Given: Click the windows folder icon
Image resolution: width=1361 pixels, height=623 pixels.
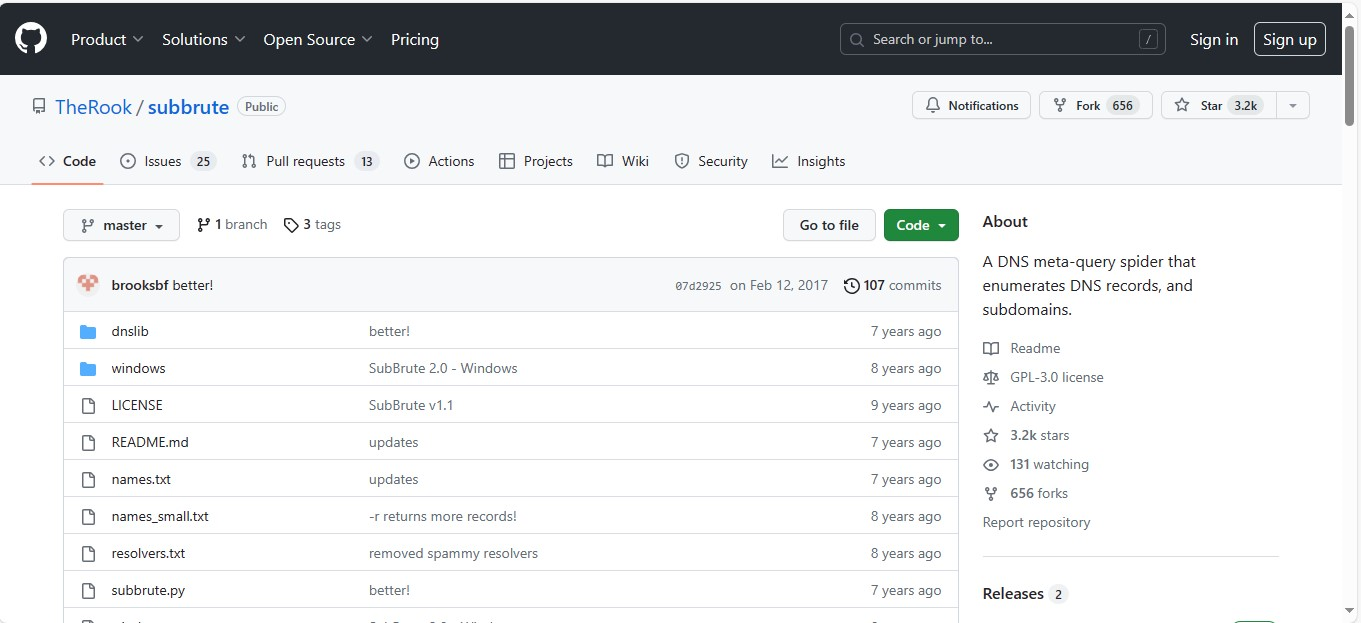Looking at the screenshot, I should [88, 368].
